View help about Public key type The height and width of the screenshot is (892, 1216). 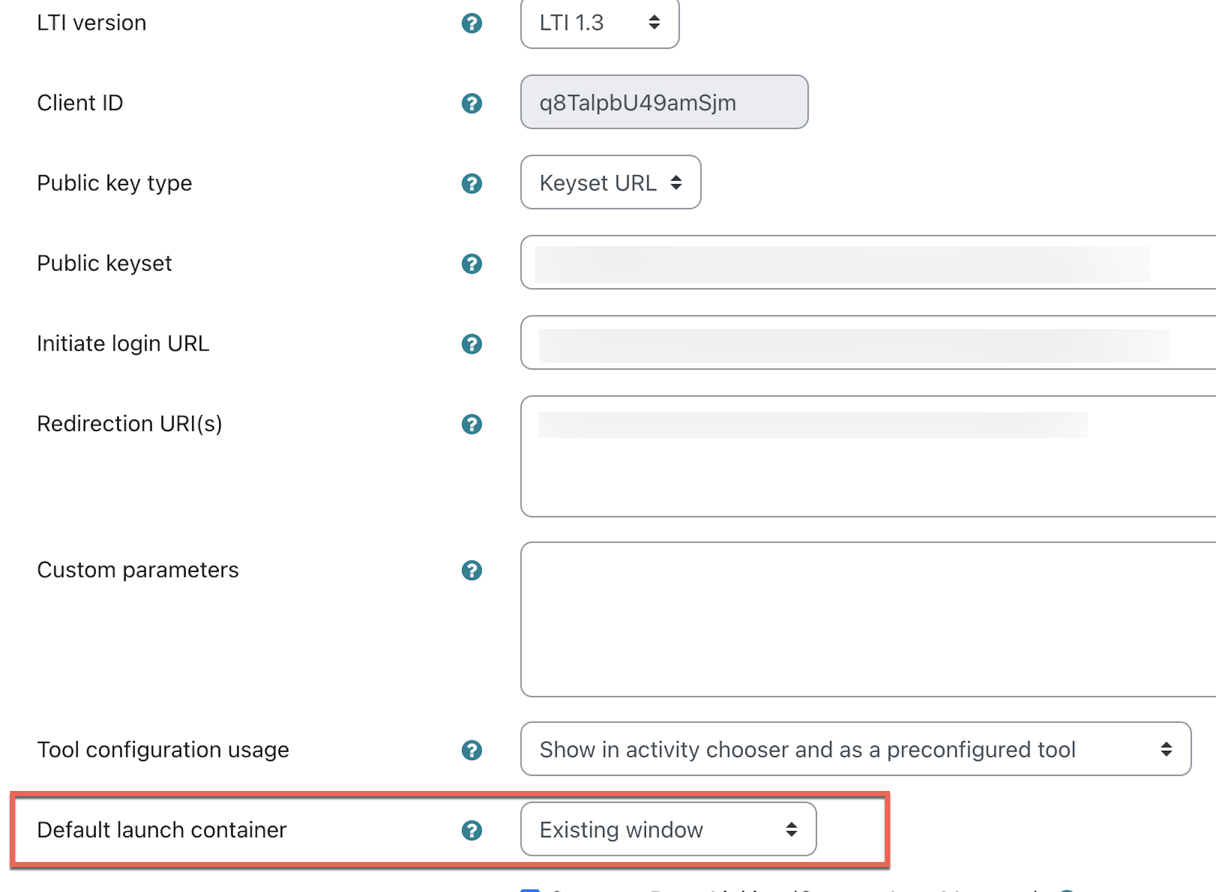point(471,182)
